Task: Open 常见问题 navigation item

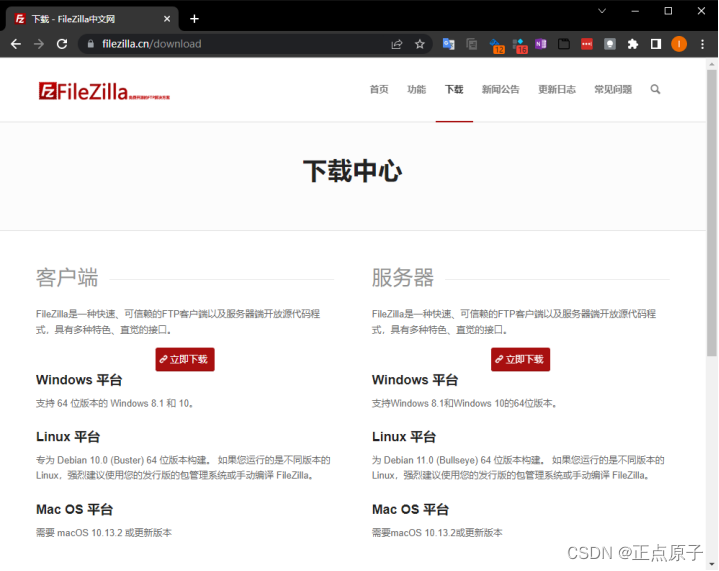Action: [x=613, y=89]
